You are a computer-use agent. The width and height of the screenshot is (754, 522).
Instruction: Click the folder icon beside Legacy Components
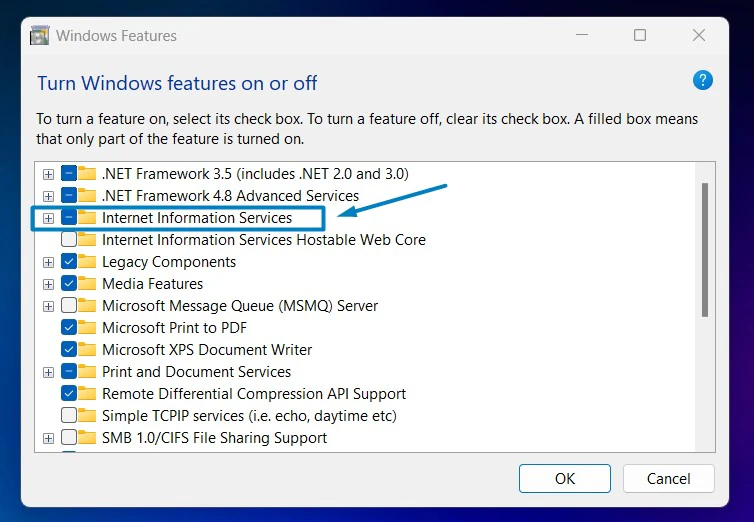pos(87,262)
